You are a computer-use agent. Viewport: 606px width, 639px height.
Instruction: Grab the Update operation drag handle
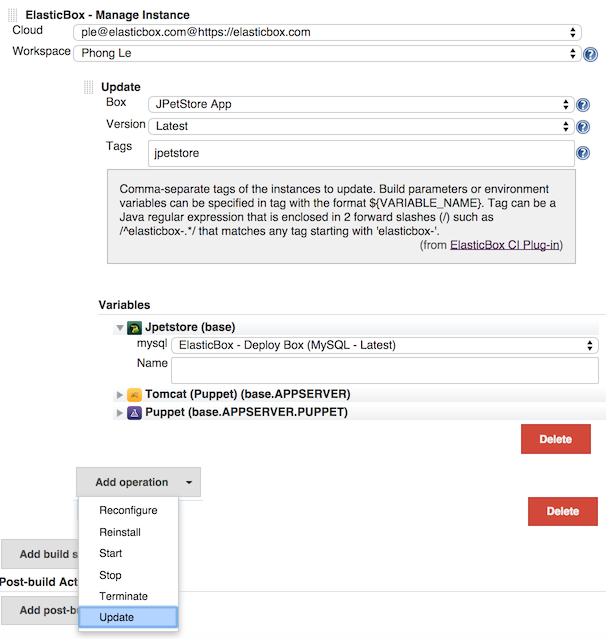pyautogui.click(x=88, y=87)
